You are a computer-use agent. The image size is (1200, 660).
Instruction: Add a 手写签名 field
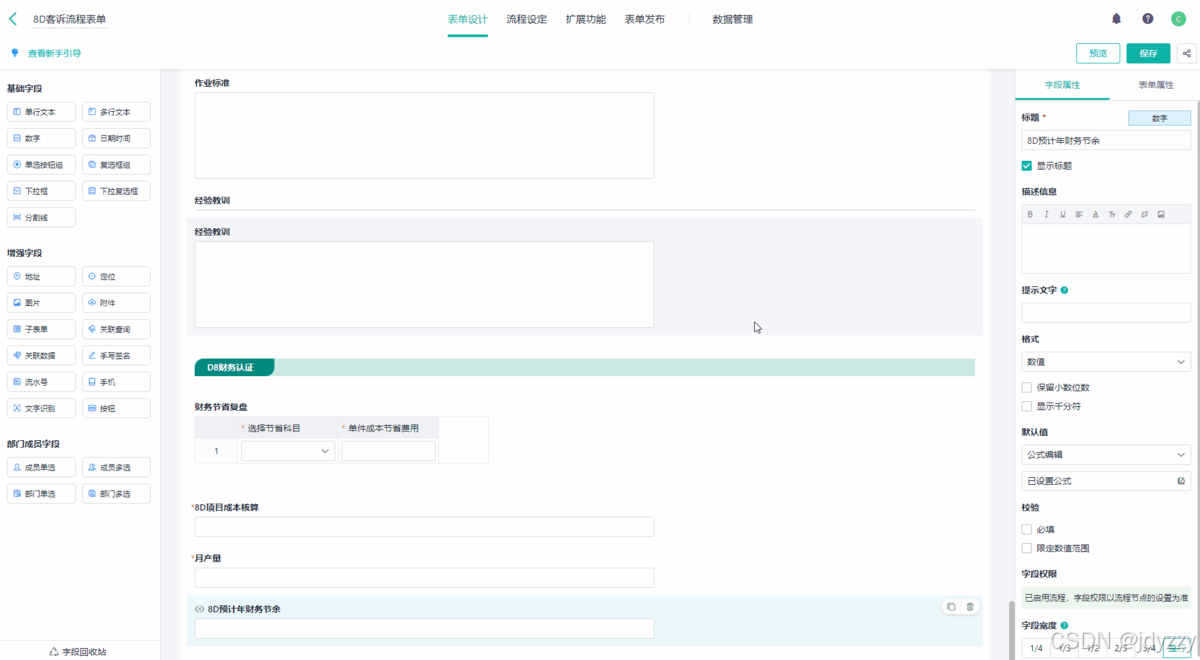116,355
